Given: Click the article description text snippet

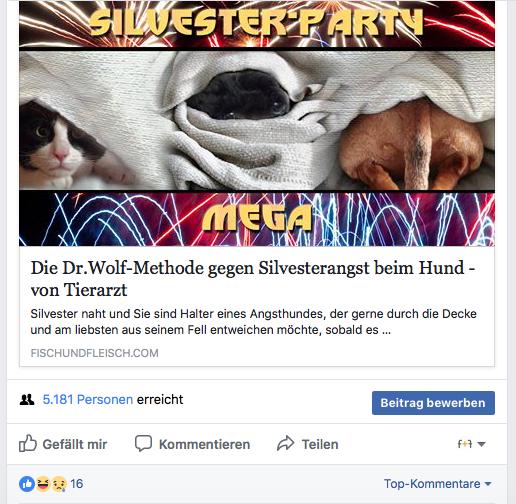Looking at the screenshot, I should pyautogui.click(x=253, y=322).
